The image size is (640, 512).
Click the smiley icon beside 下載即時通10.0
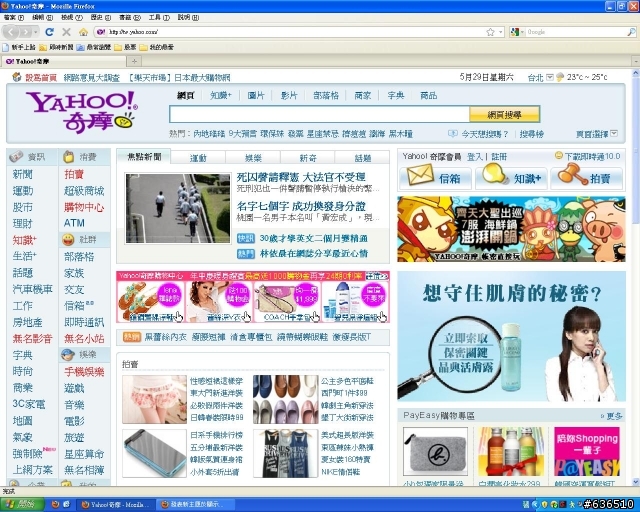pyautogui.click(x=558, y=156)
